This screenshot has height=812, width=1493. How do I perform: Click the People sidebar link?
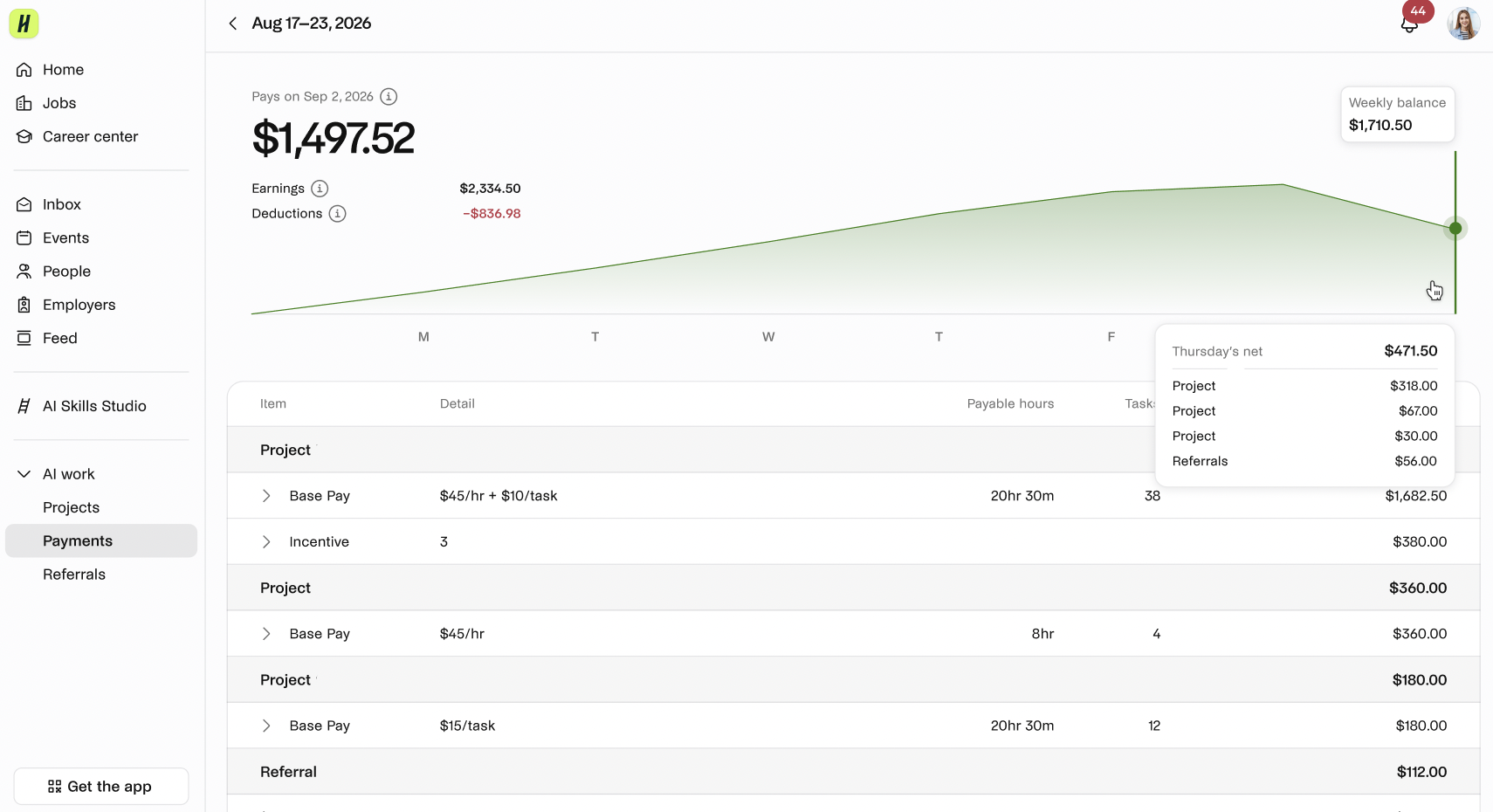[66, 272]
